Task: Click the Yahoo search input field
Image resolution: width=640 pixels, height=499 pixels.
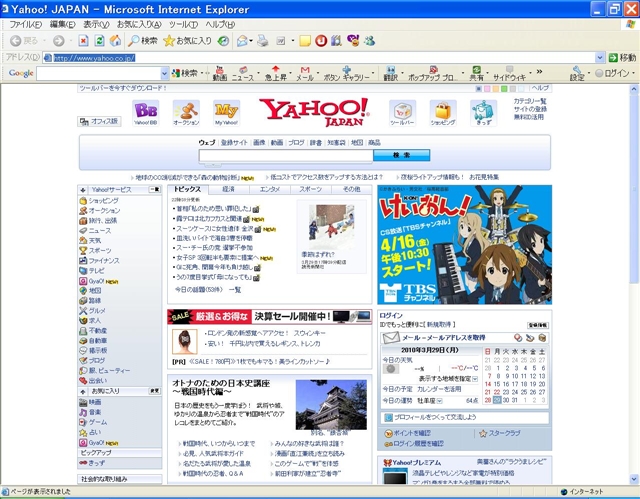Action: point(286,155)
